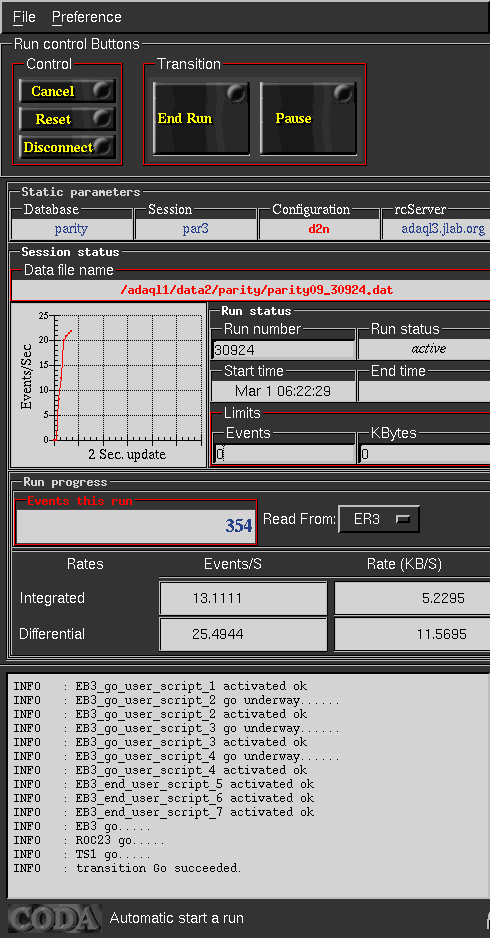Image resolution: width=490 pixels, height=938 pixels.
Task: Pause the current run
Action: (309, 118)
